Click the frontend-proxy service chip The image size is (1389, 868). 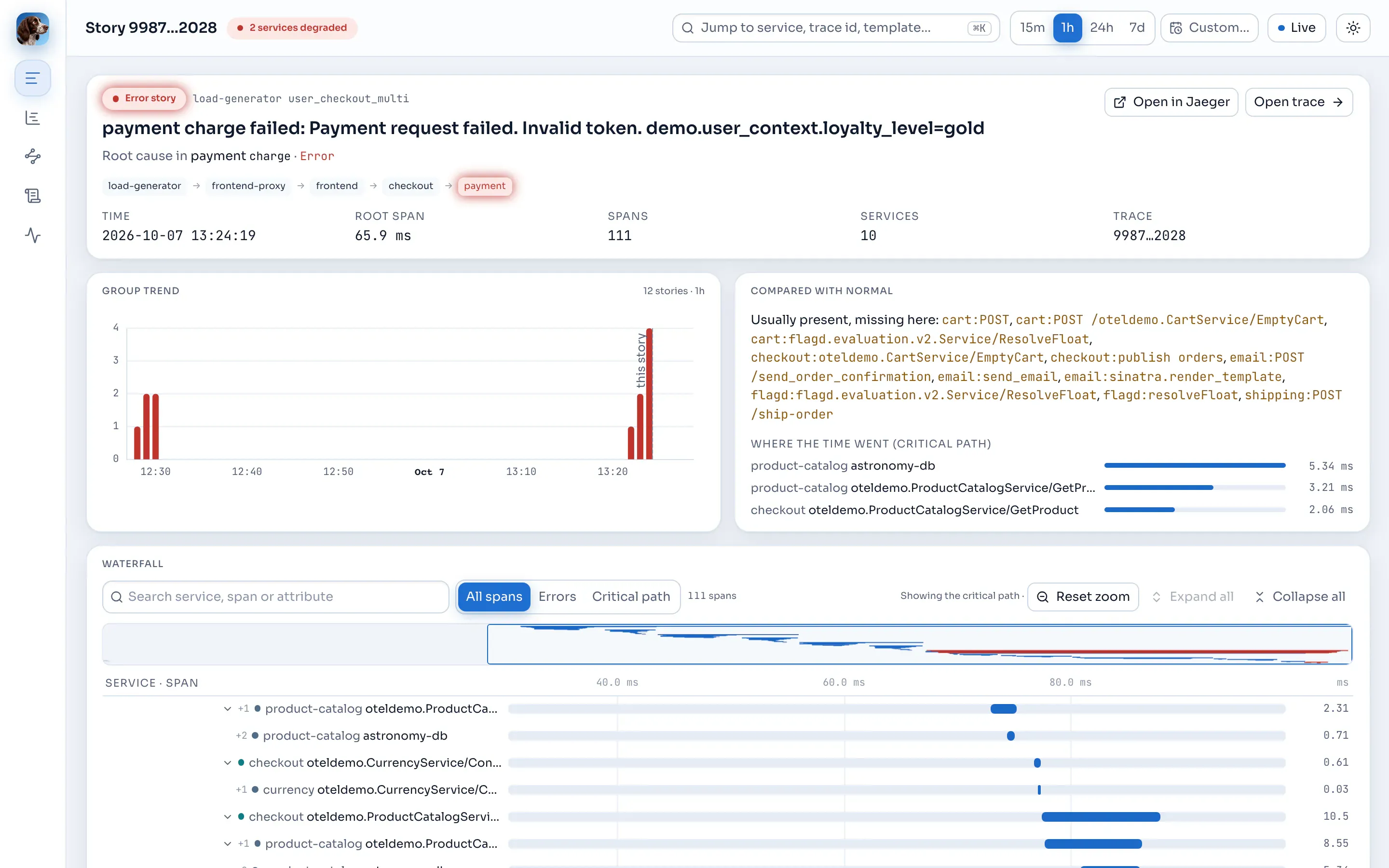pyautogui.click(x=248, y=186)
